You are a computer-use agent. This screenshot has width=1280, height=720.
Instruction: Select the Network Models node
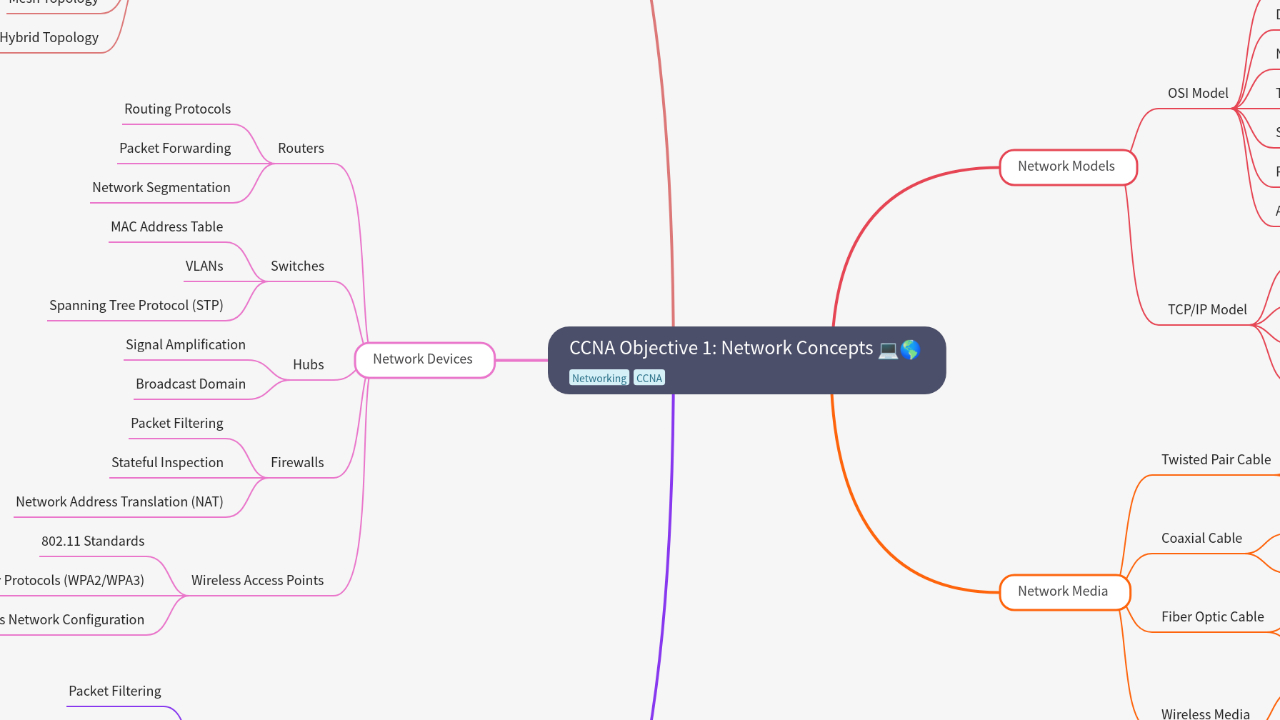point(1067,166)
